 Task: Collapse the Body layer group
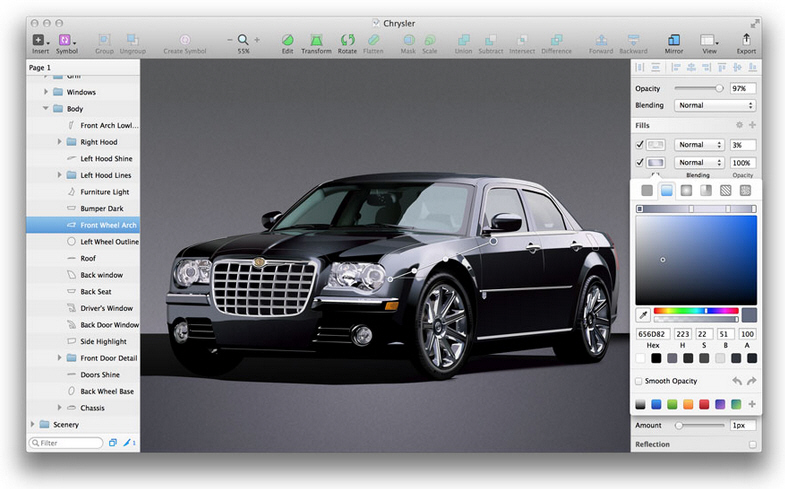(x=46, y=108)
